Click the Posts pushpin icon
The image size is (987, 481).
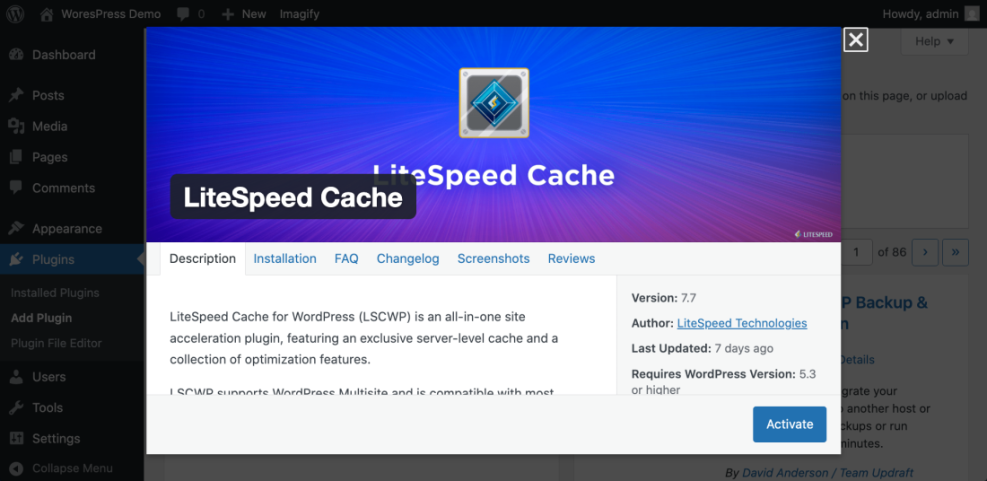tap(17, 96)
